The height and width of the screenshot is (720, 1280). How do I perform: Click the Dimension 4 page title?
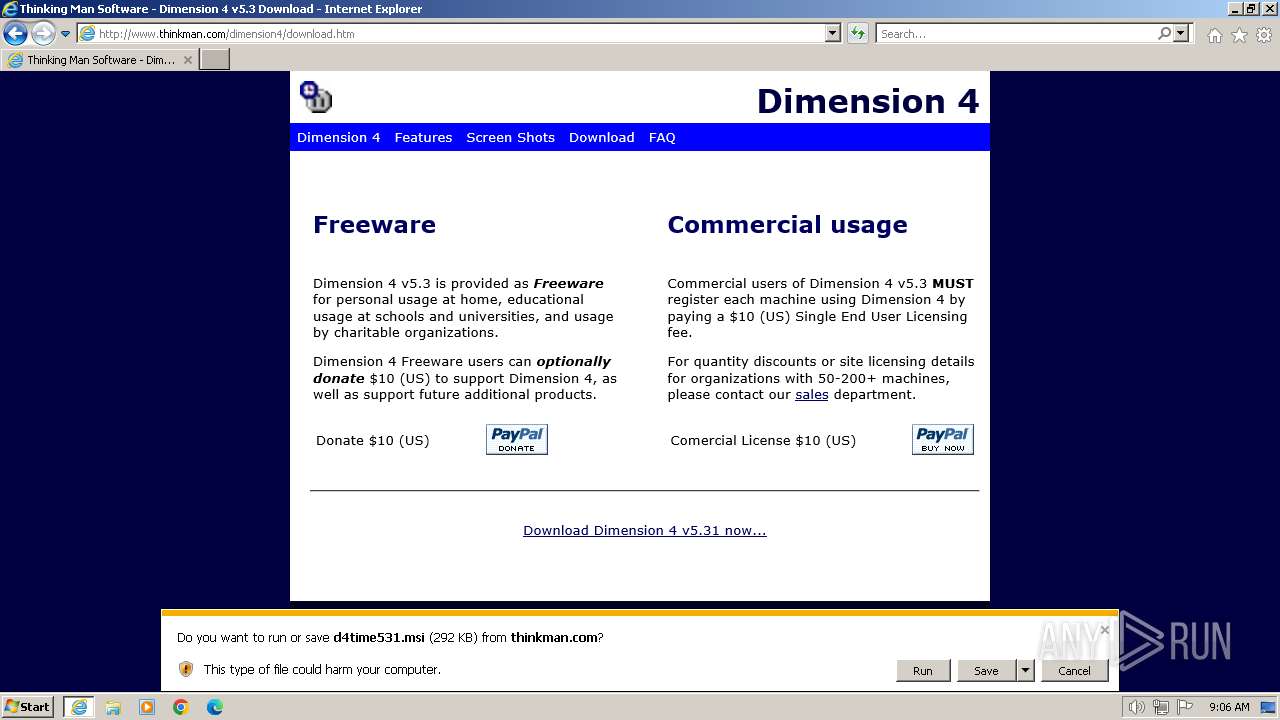868,101
